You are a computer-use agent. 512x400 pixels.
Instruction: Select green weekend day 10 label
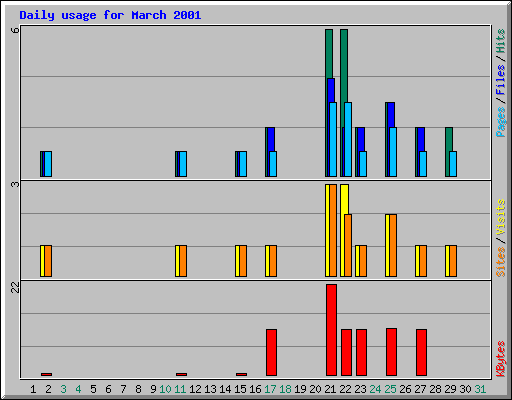click(165, 389)
